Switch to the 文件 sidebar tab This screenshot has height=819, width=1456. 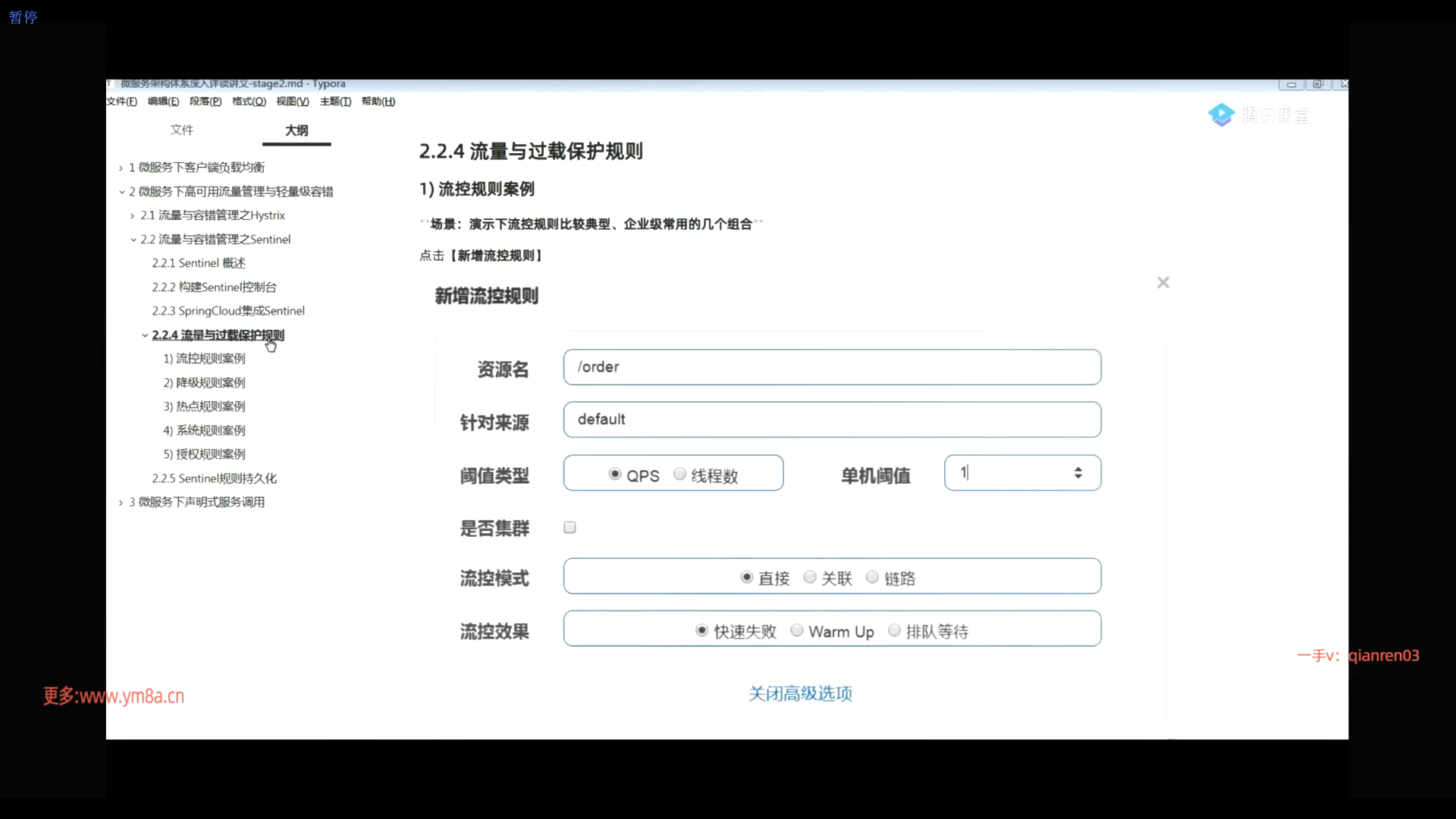coord(182,130)
